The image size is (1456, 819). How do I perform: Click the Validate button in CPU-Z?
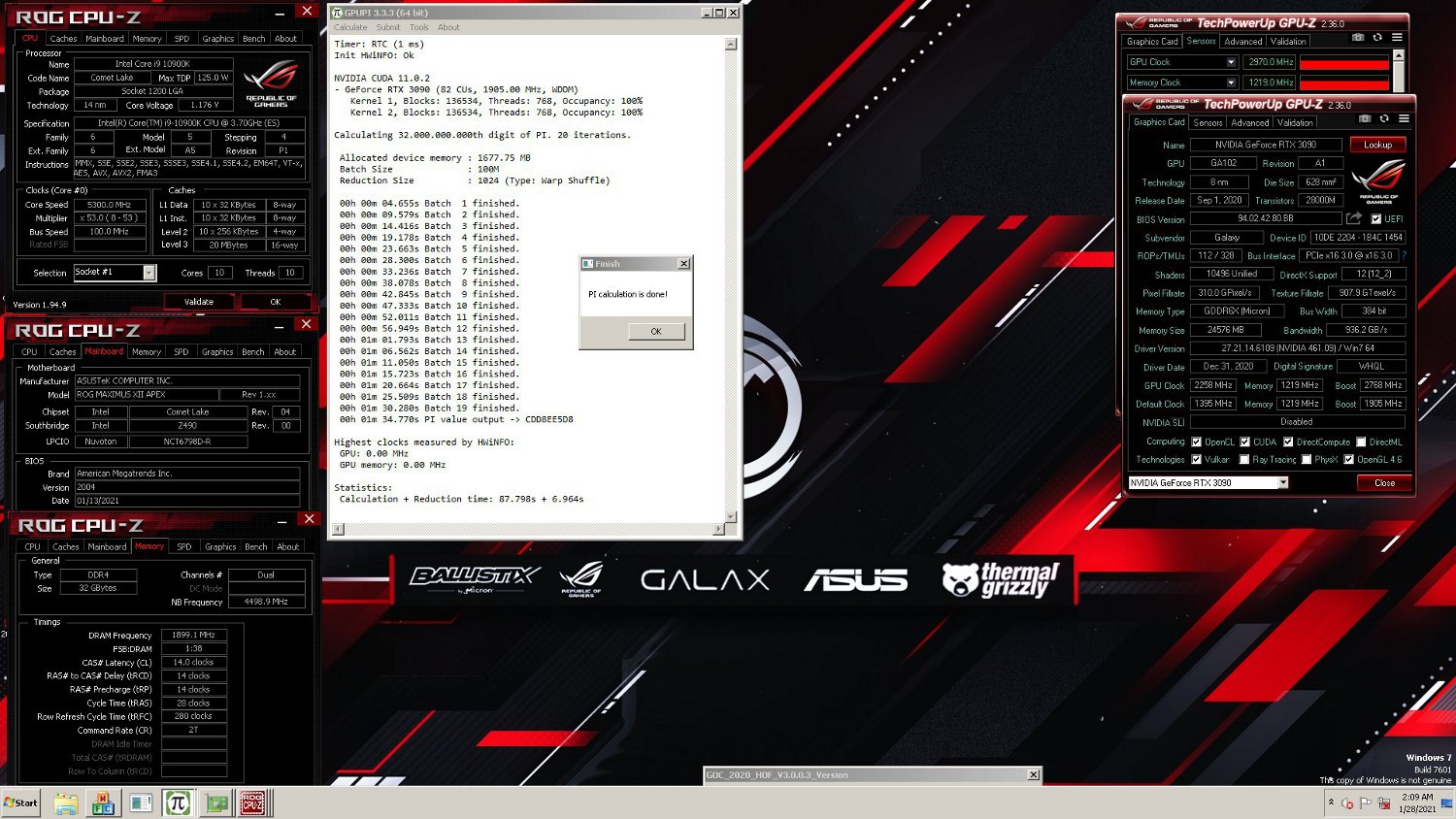click(199, 302)
